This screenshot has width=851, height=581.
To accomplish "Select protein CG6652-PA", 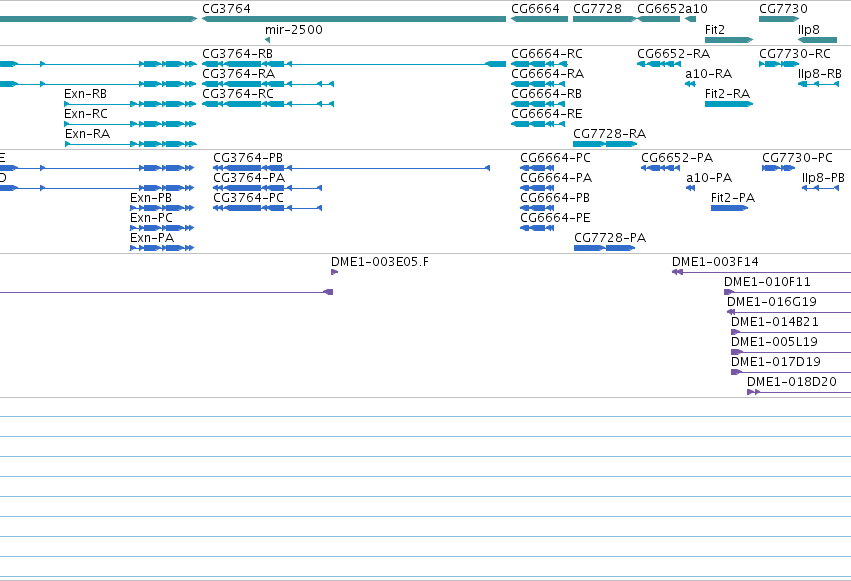I will pos(661,168).
